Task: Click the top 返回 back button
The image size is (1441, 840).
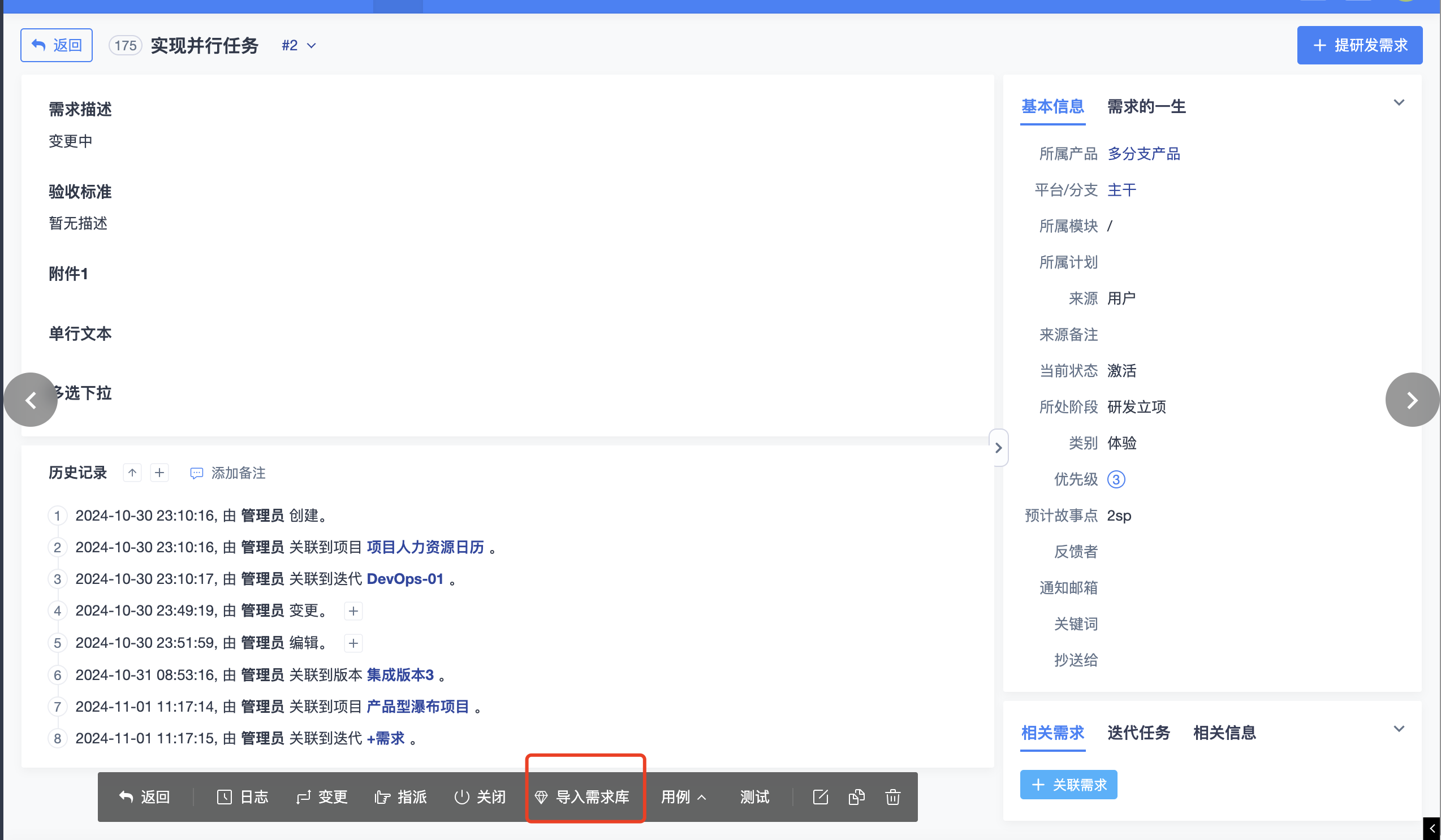Action: 57,45
